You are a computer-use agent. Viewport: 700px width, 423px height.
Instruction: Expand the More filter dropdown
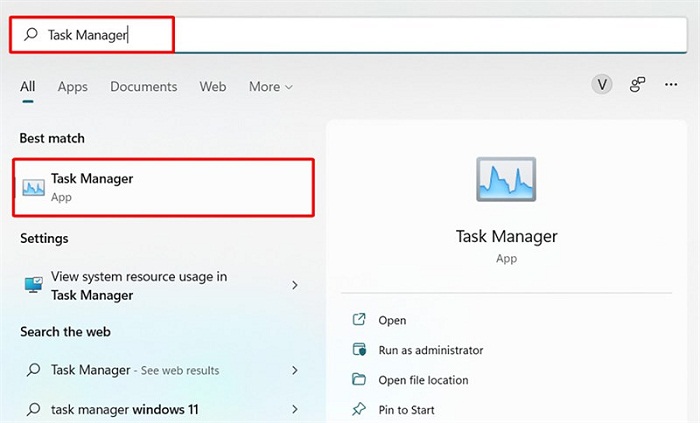point(271,87)
